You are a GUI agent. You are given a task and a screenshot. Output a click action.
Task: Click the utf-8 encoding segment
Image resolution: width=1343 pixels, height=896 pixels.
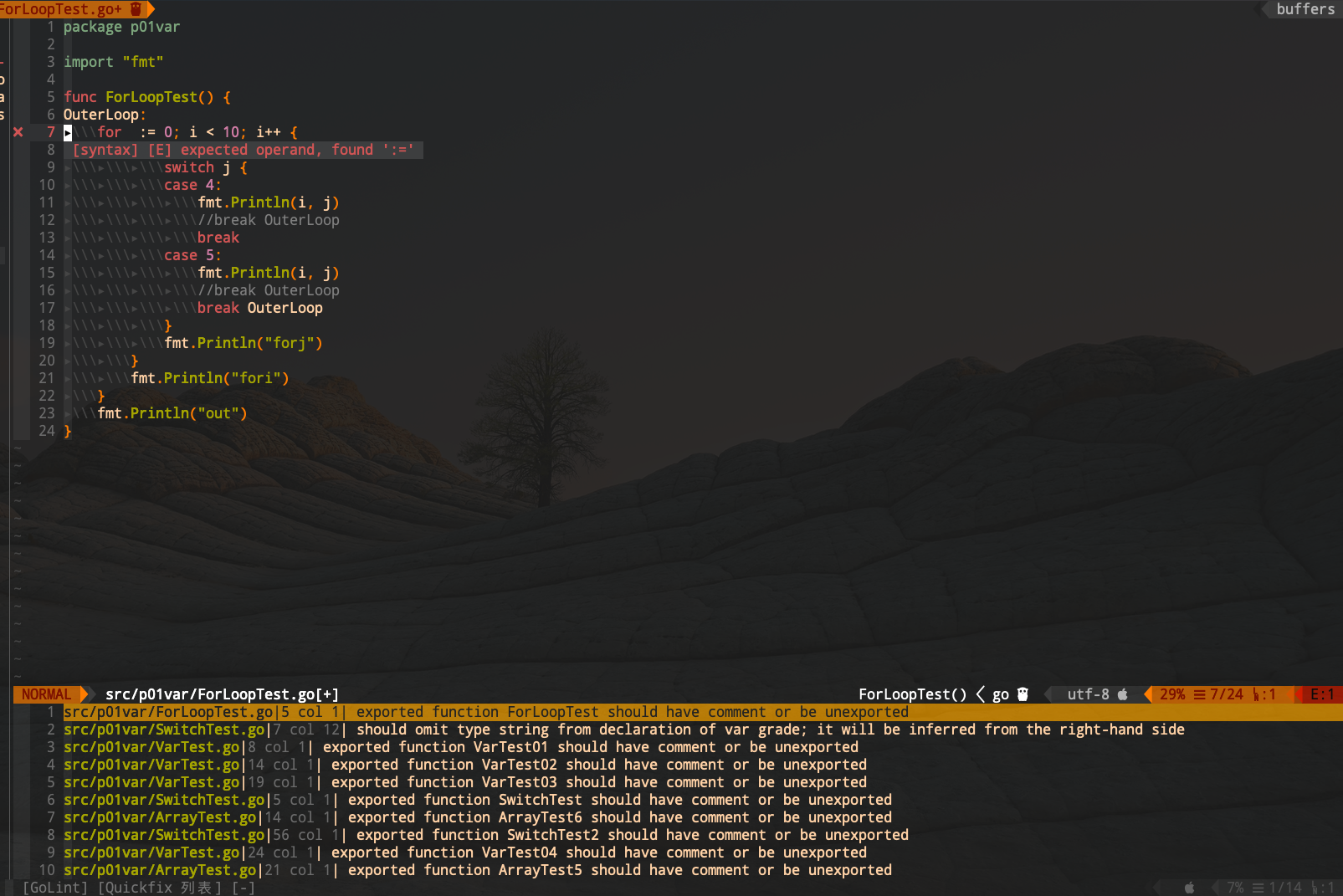pos(1088,694)
